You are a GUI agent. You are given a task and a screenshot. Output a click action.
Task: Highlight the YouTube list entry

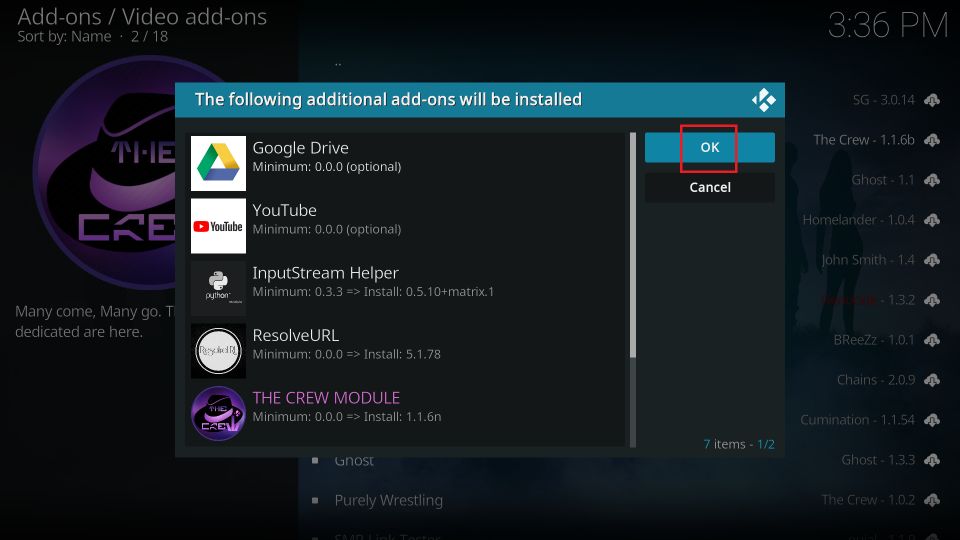click(x=407, y=226)
